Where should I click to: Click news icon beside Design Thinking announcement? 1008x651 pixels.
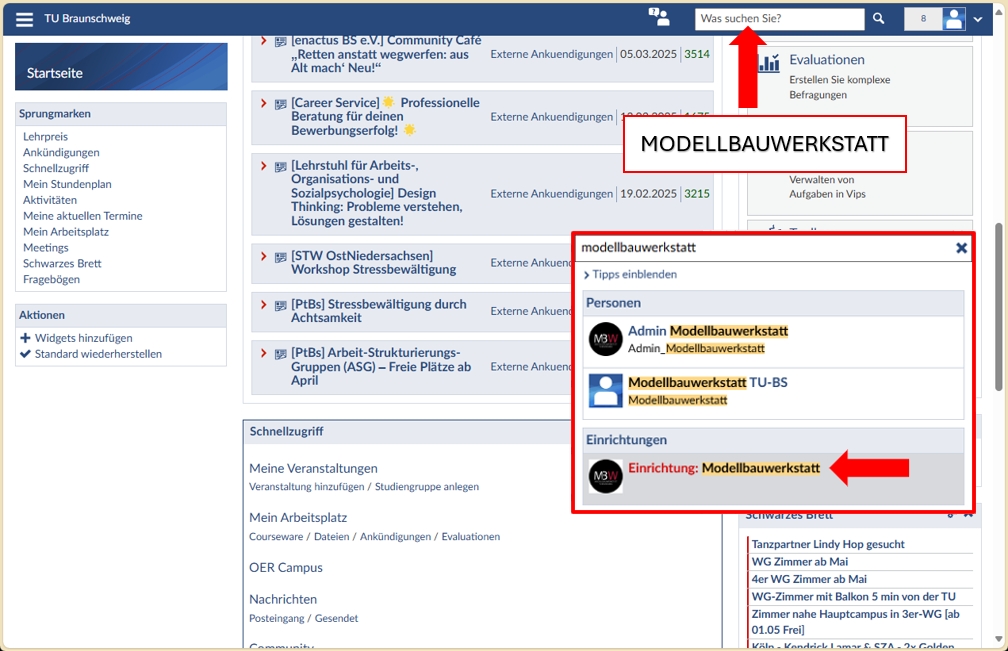(x=281, y=167)
